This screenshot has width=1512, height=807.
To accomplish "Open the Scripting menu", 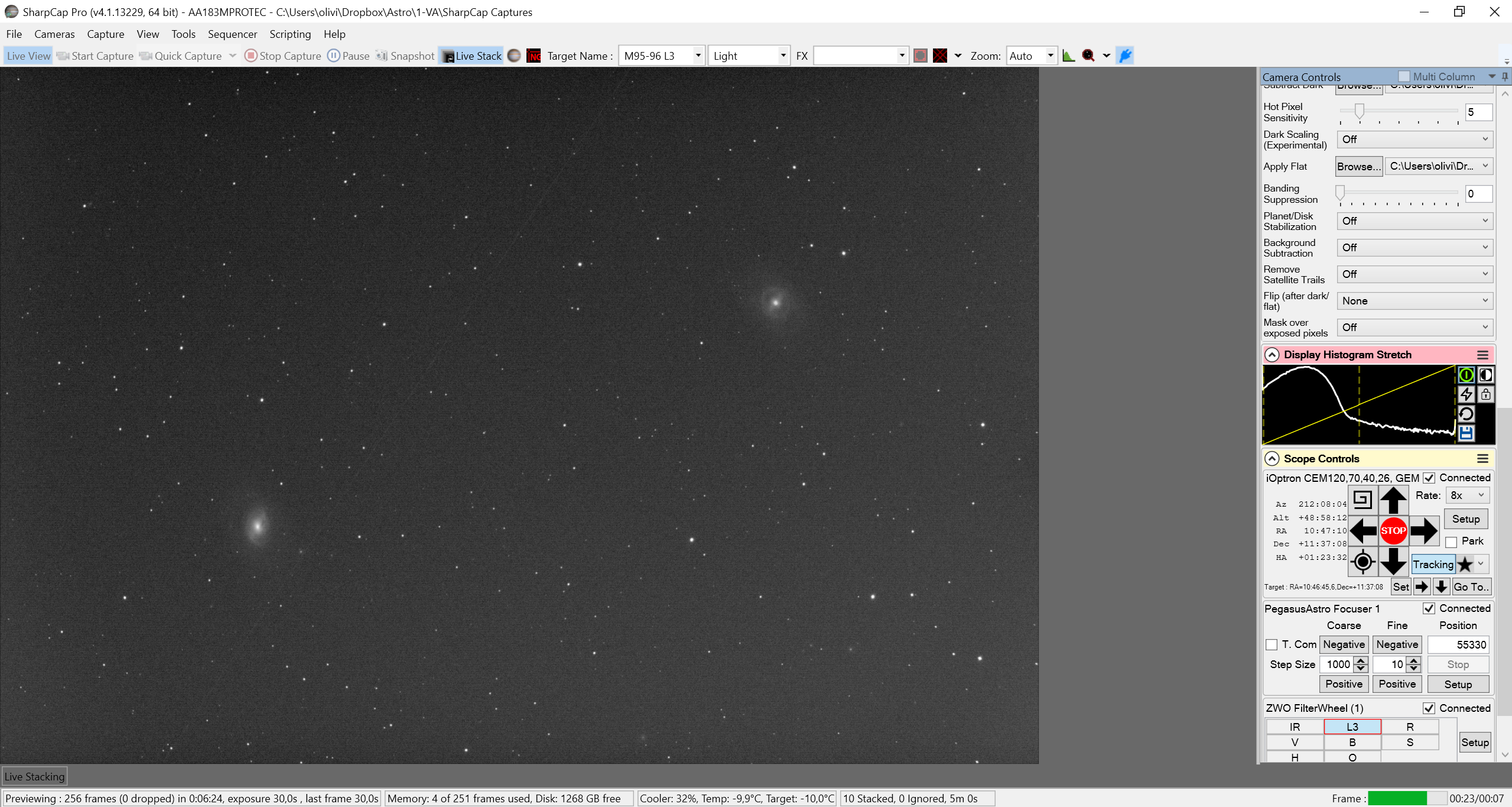I will pos(290,34).
